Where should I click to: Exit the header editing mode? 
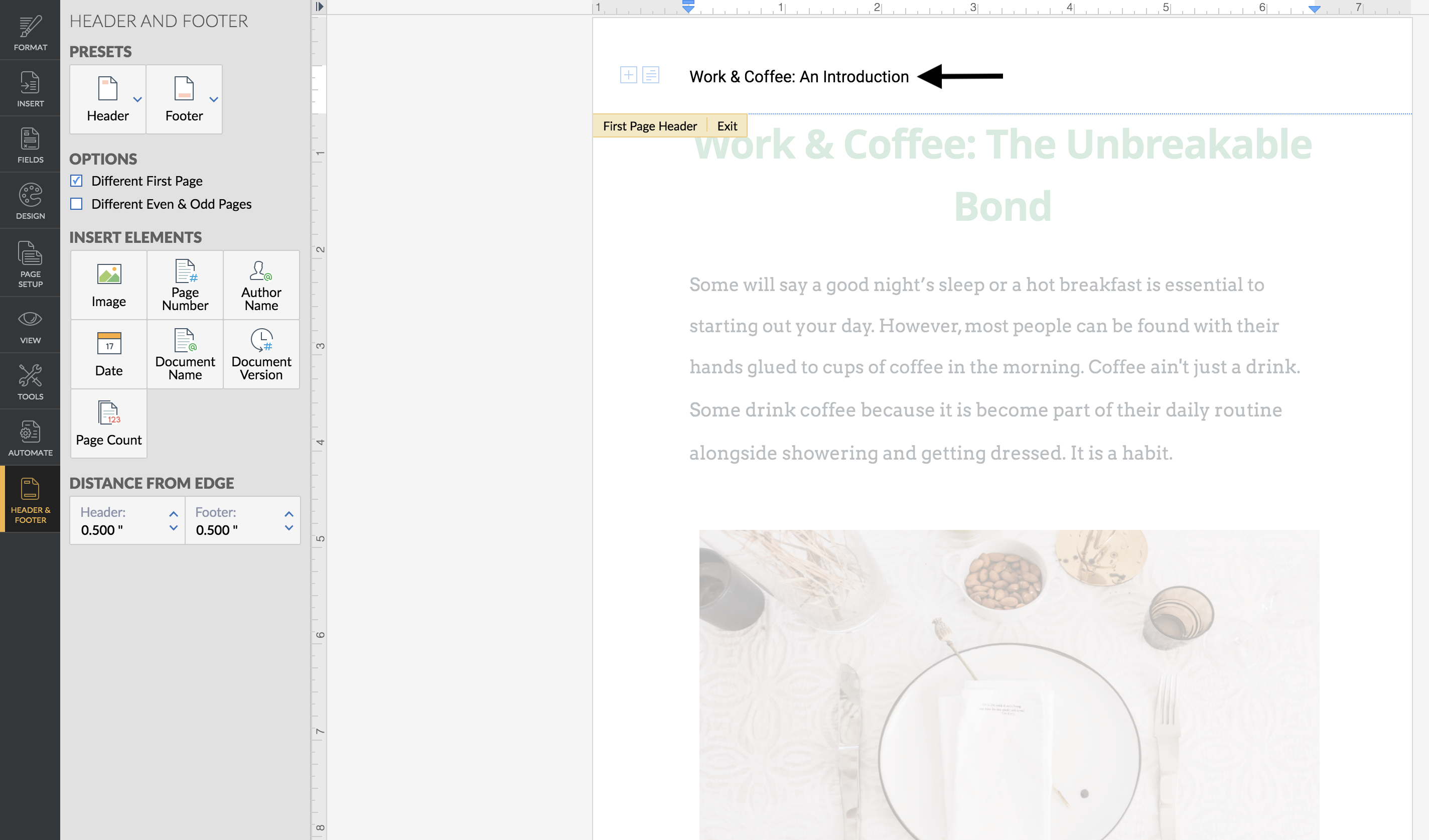pos(727,126)
